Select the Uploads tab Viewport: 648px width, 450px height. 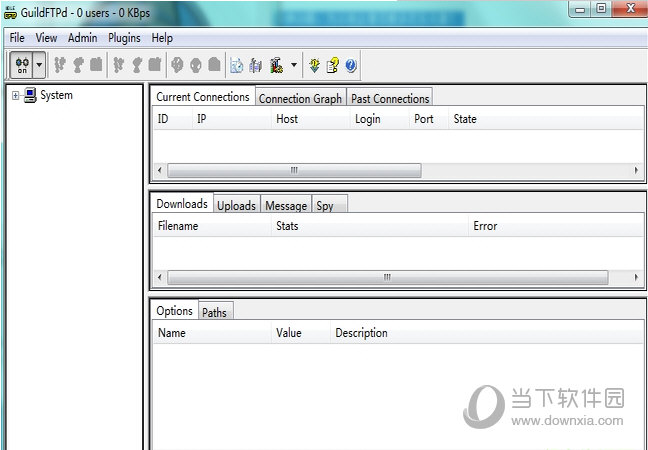236,205
